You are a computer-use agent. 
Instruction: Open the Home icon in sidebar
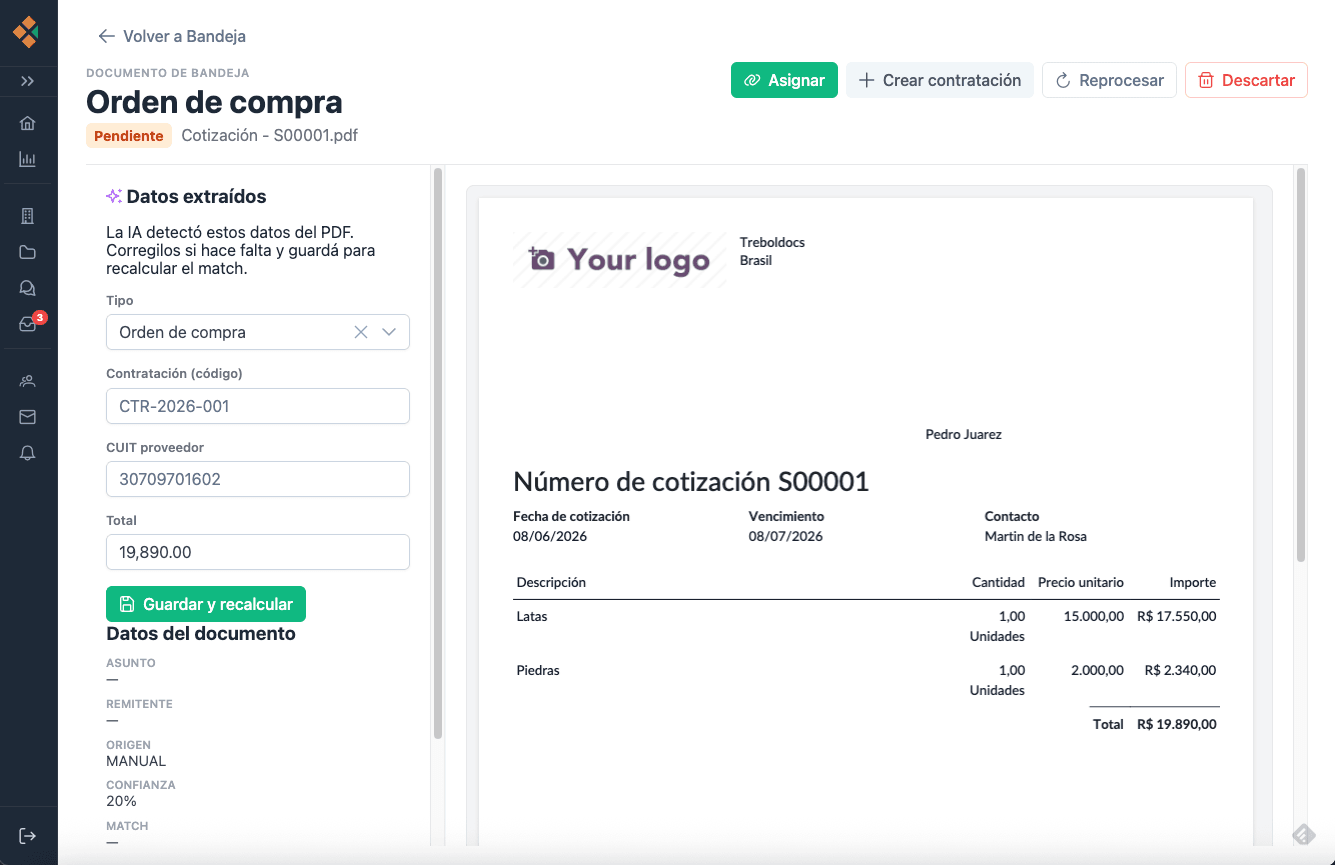click(28, 123)
